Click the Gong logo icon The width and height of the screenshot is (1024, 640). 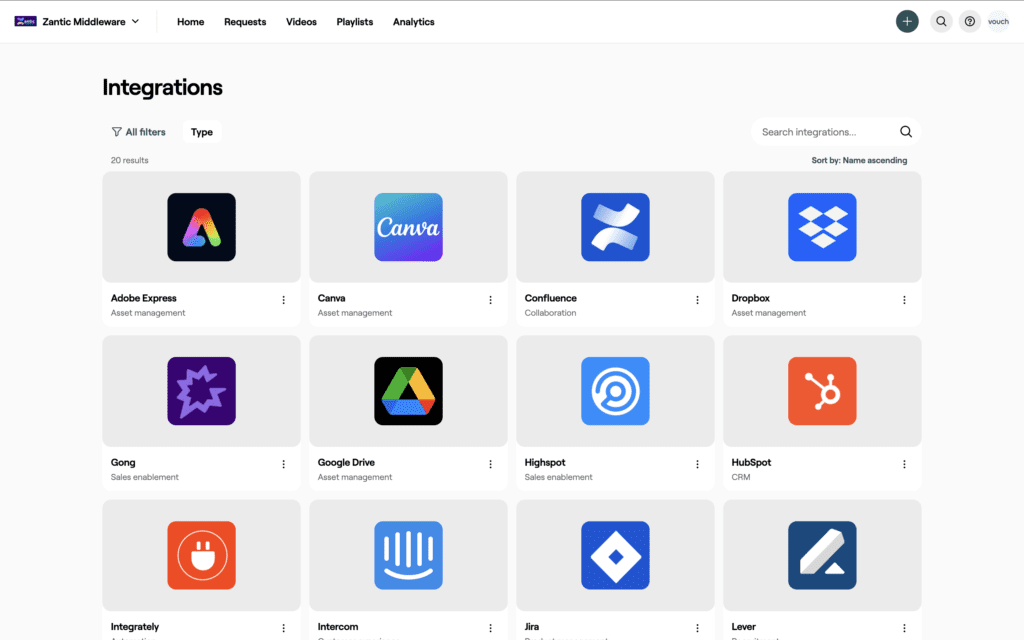tap(201, 391)
